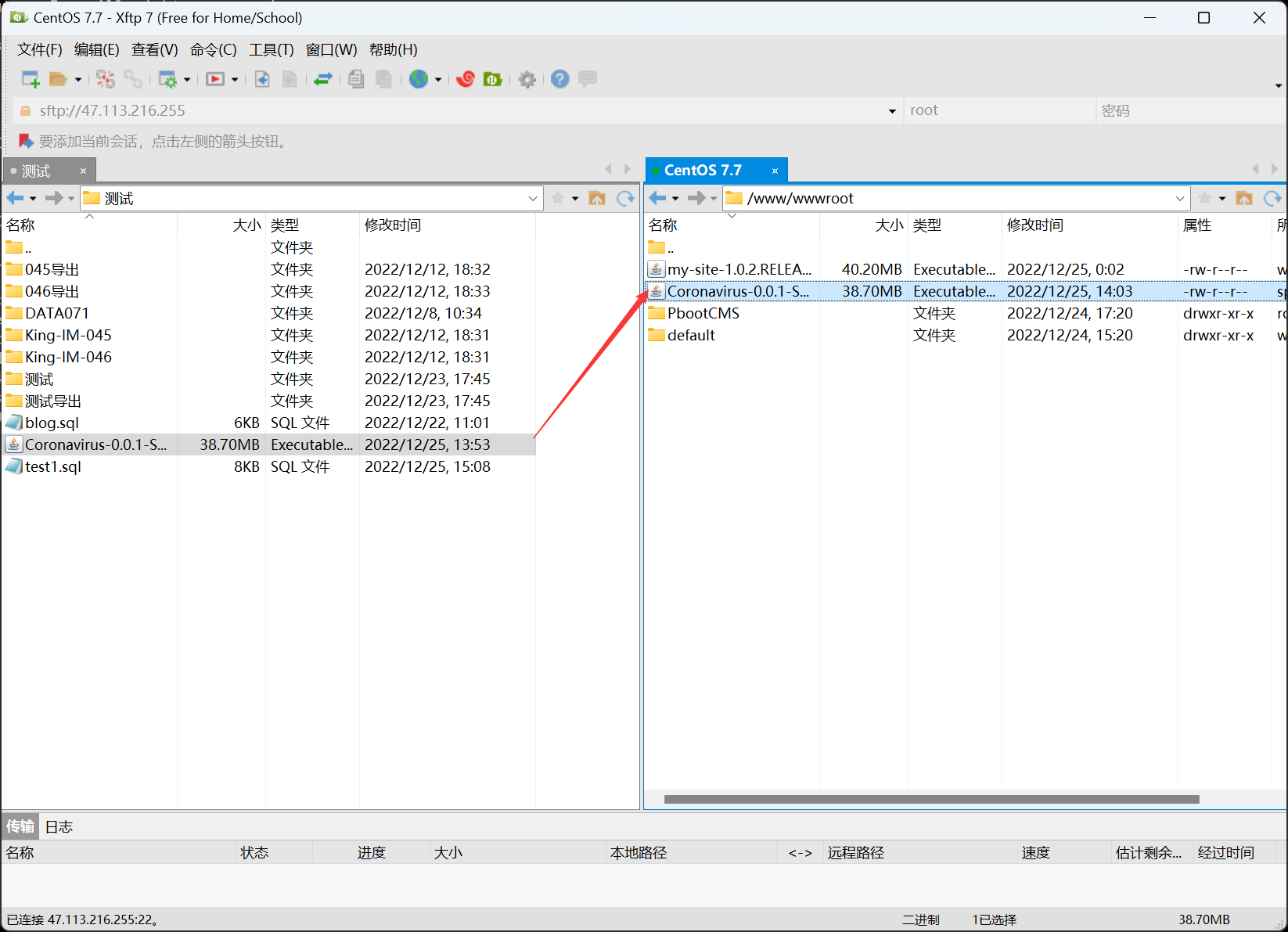Click the blue left-arrow transfer icon

click(262, 79)
